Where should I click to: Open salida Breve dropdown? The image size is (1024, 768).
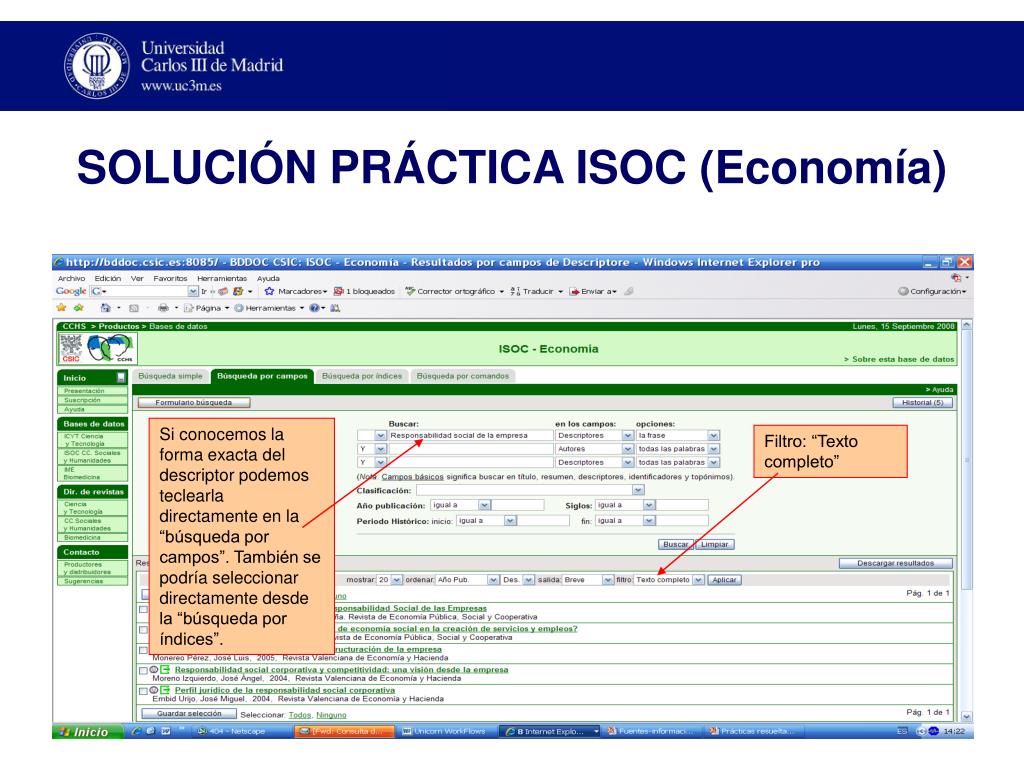tap(608, 580)
